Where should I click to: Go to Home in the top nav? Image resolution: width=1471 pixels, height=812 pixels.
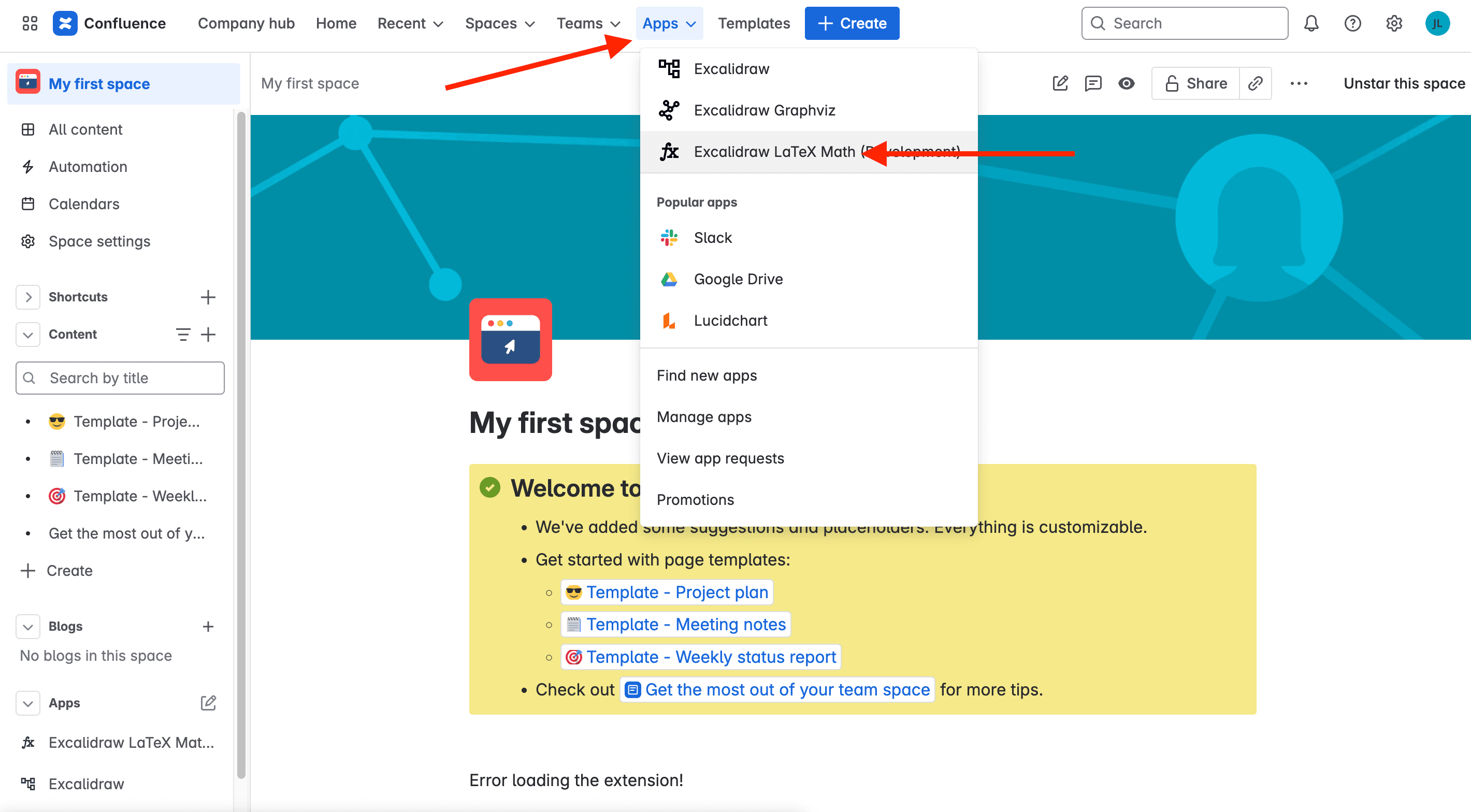tap(336, 23)
